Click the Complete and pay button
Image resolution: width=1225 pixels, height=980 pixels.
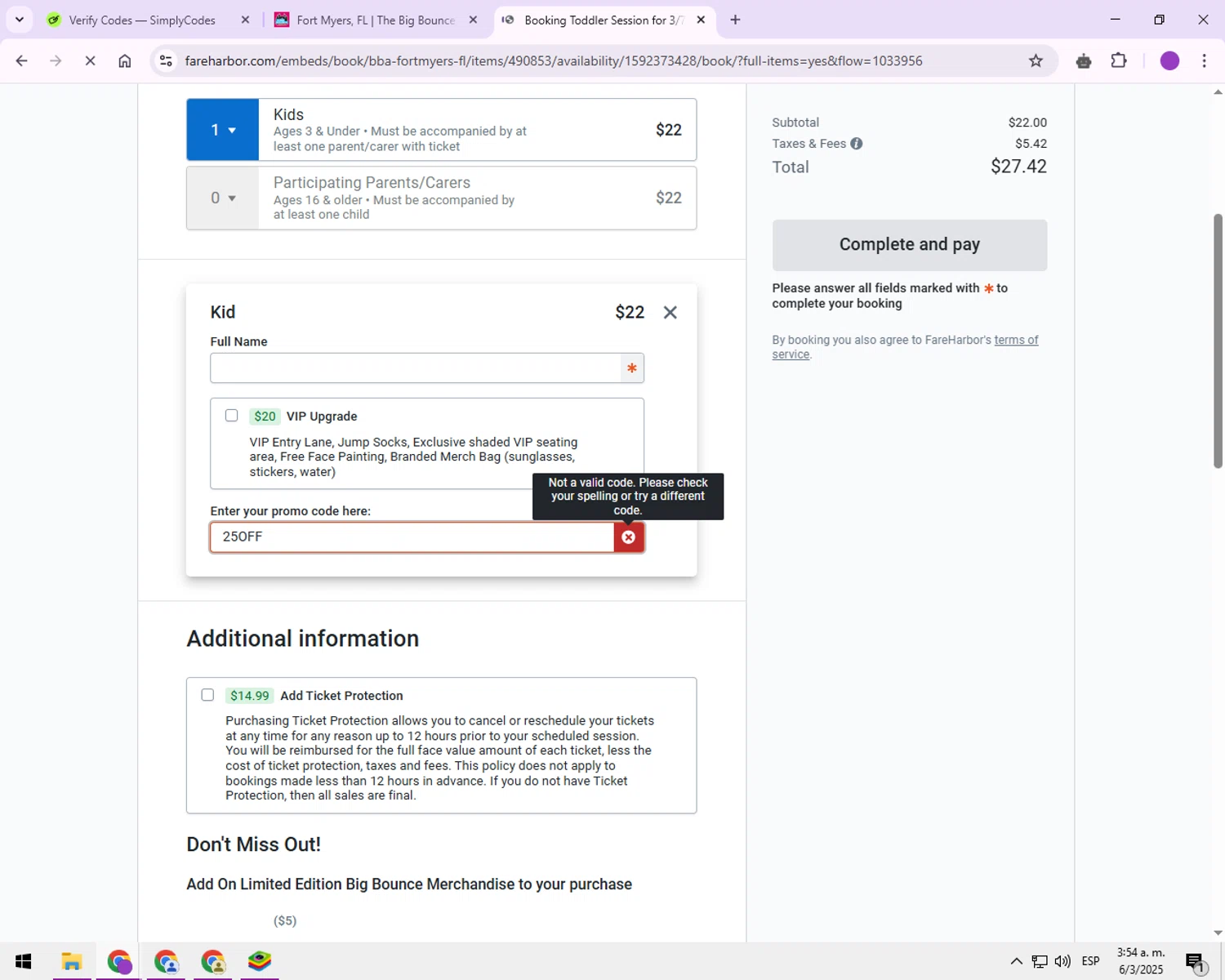(910, 245)
